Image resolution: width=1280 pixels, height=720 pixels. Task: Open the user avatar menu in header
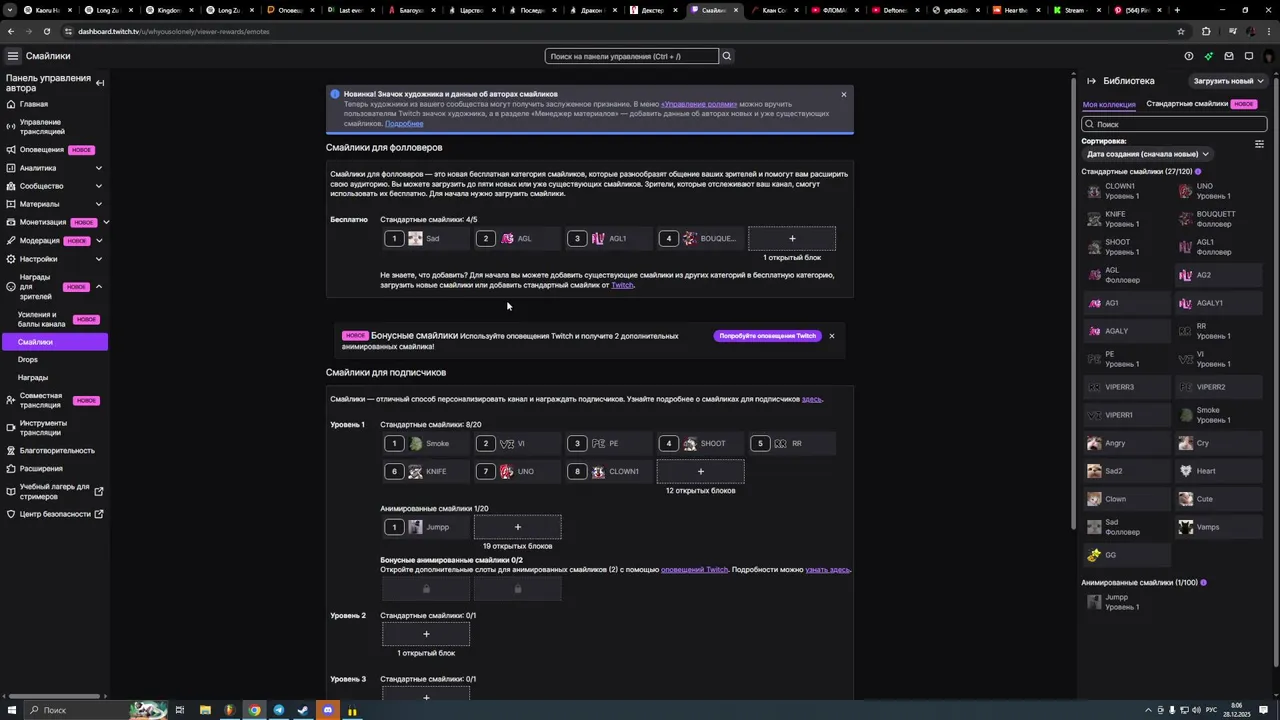coord(1269,56)
